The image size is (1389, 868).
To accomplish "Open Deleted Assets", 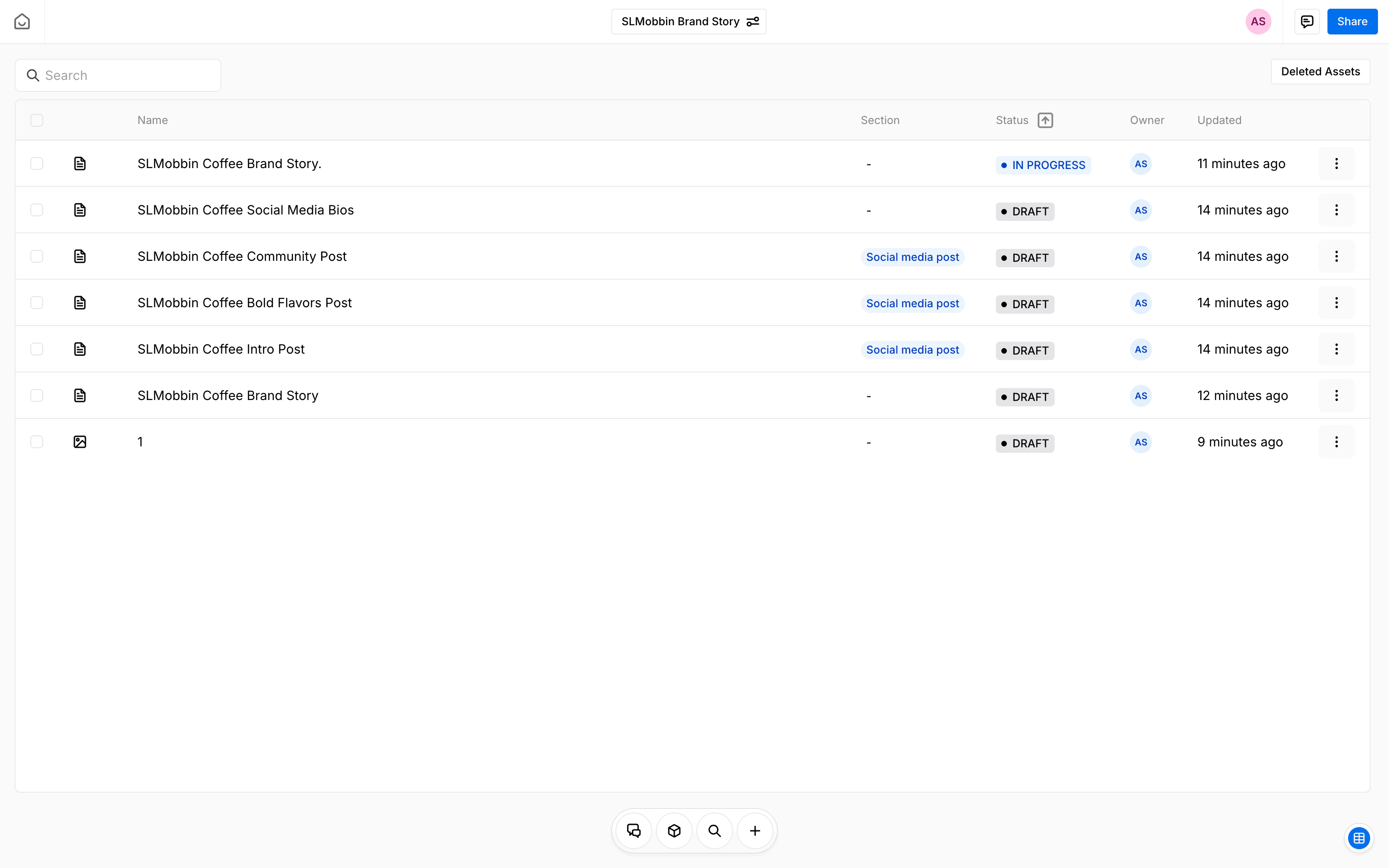I will pos(1320,72).
